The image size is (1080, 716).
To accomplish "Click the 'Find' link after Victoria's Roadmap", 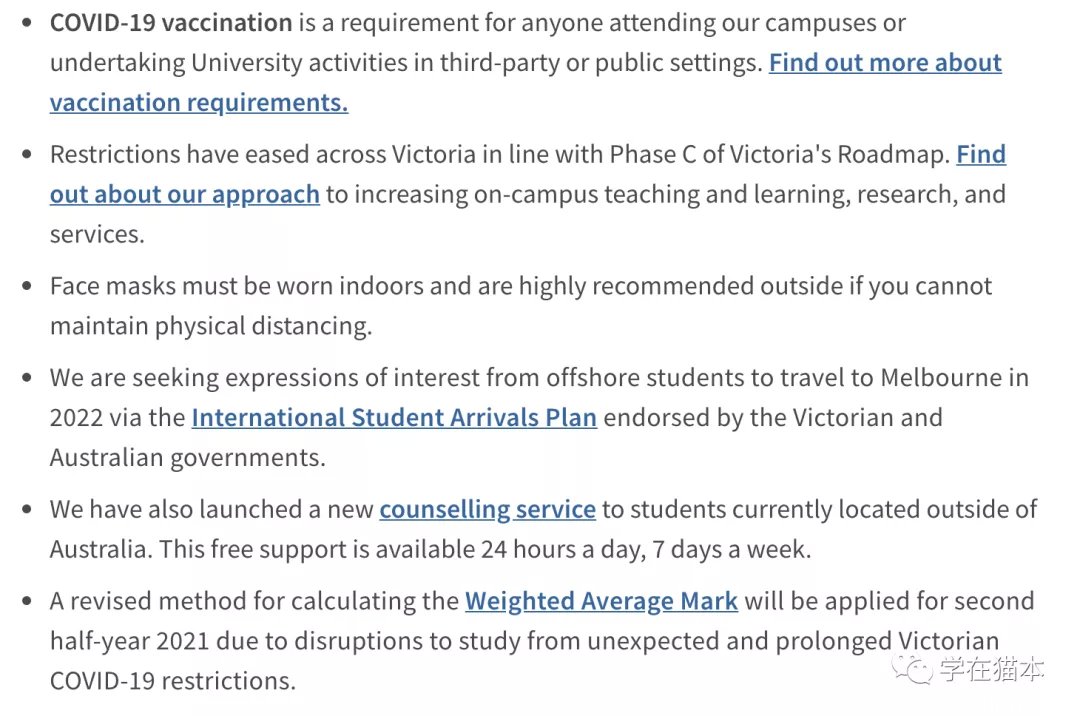I will 981,154.
